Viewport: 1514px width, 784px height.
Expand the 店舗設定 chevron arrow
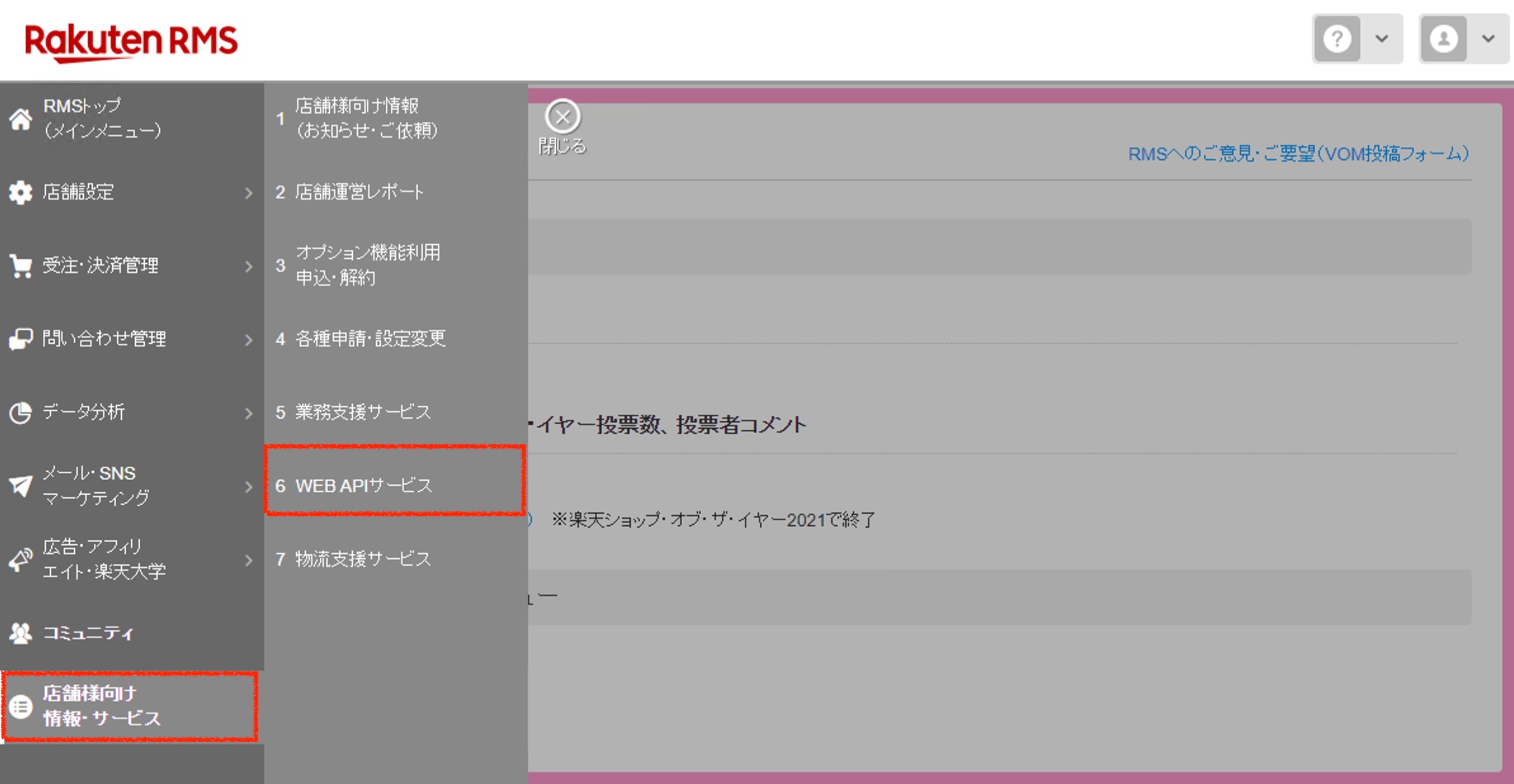pyautogui.click(x=249, y=193)
